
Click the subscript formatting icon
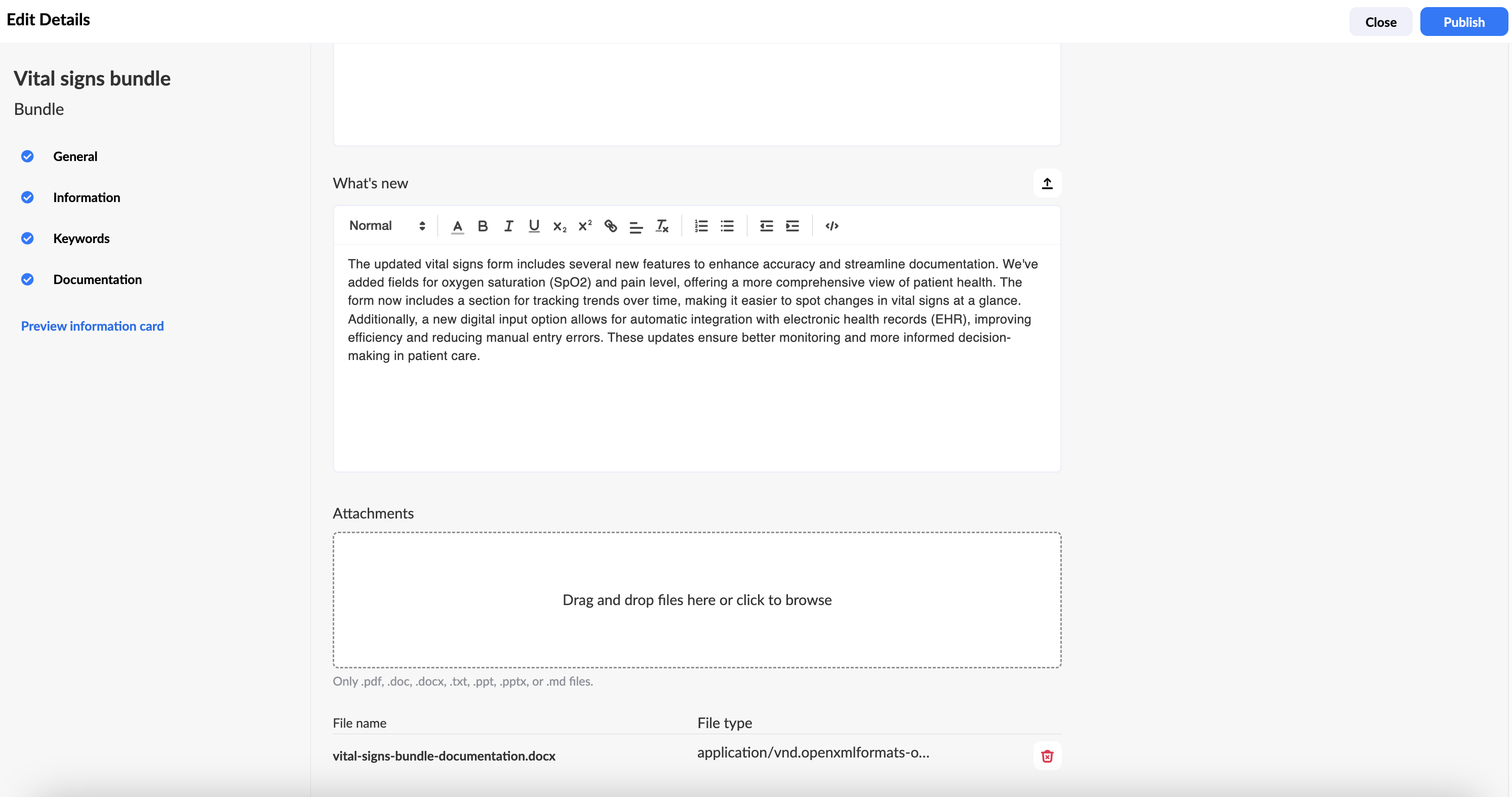coord(559,225)
